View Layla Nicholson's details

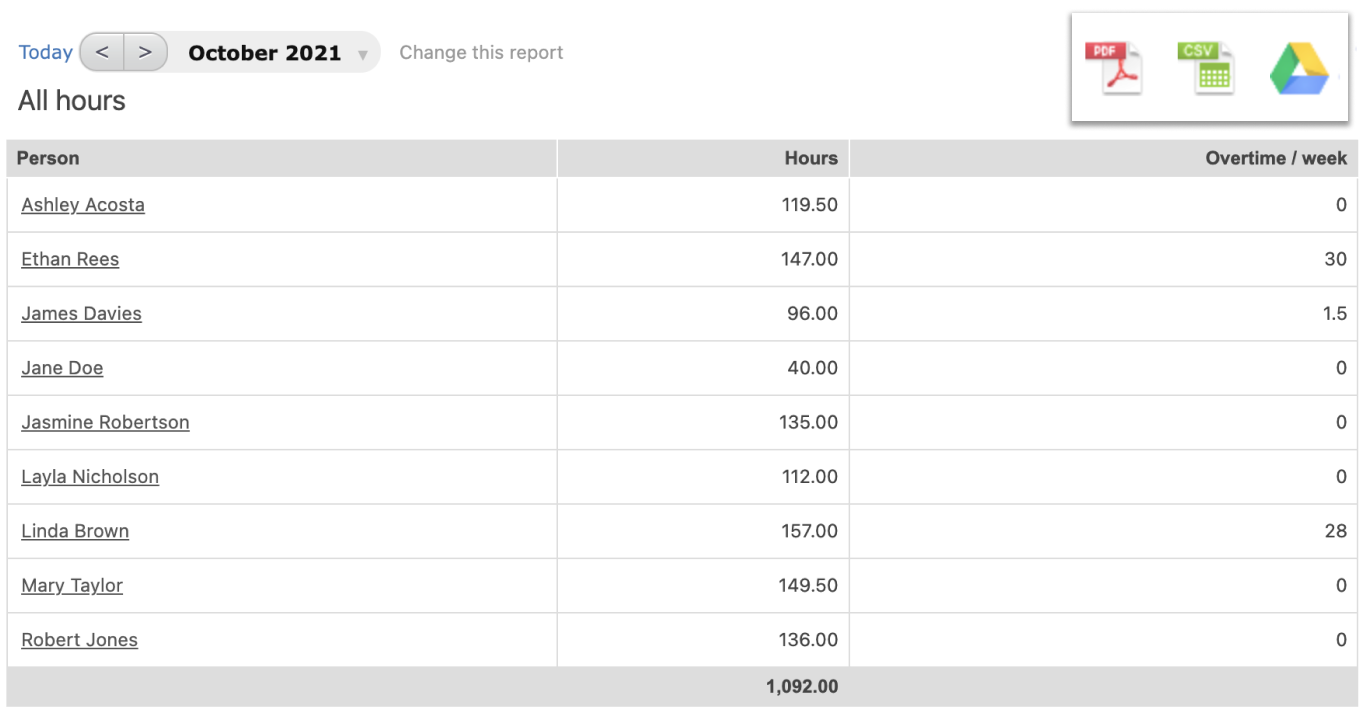point(90,477)
